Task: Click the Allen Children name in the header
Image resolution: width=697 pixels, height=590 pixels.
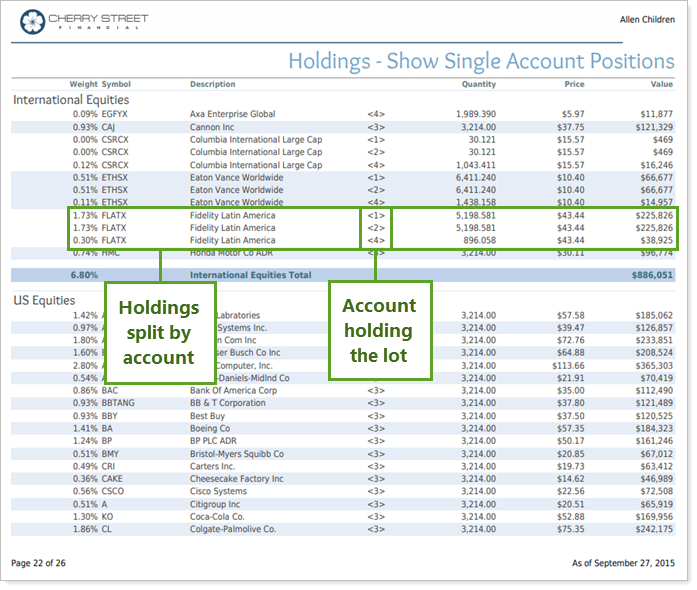Action: pos(645,19)
